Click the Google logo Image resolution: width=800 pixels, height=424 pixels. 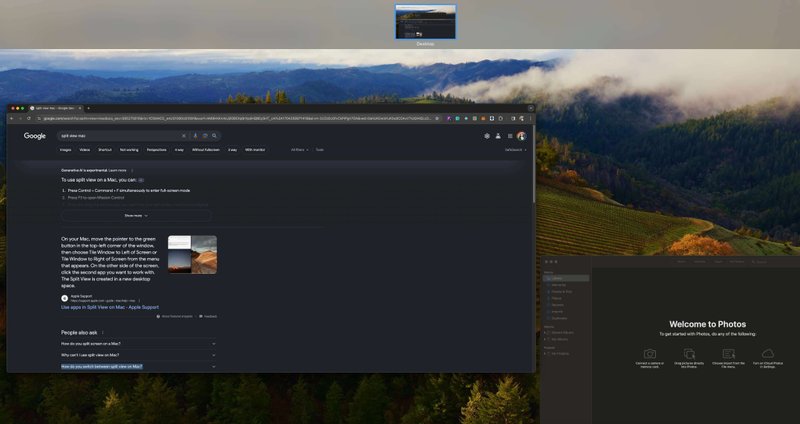(x=35, y=136)
